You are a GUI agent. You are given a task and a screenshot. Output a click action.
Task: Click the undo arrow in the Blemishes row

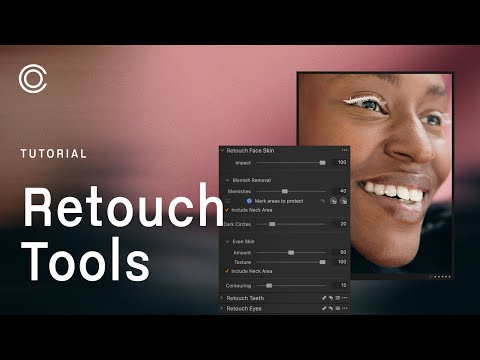pyautogui.click(x=322, y=201)
